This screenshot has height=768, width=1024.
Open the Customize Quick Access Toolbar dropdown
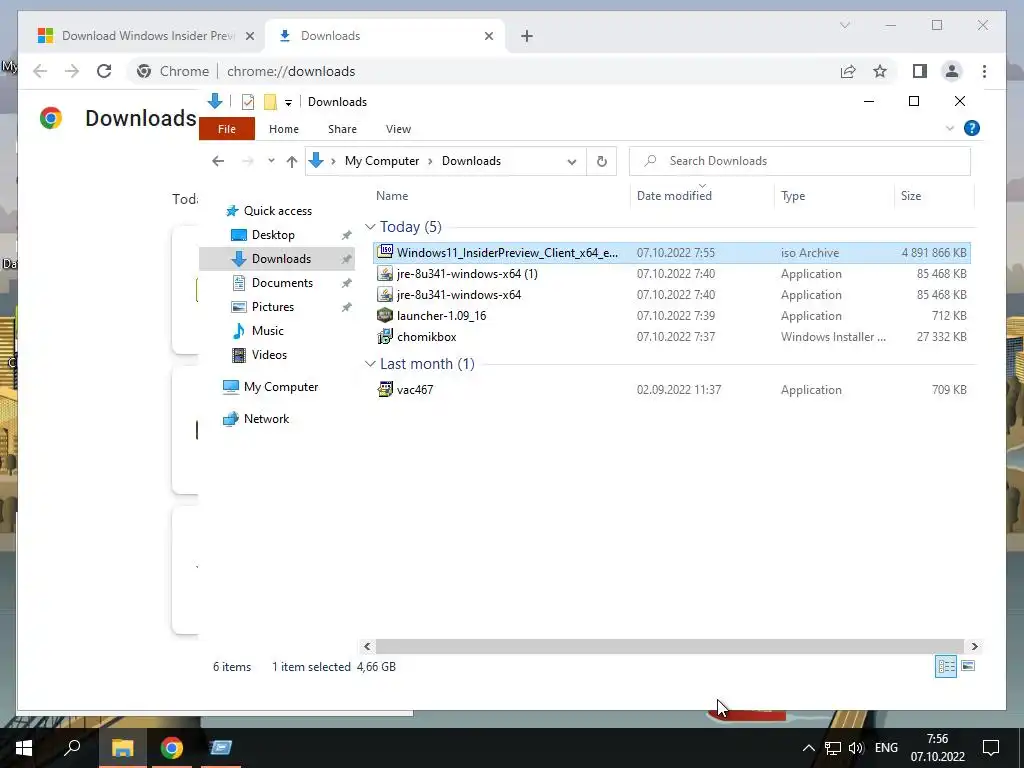[x=288, y=103]
